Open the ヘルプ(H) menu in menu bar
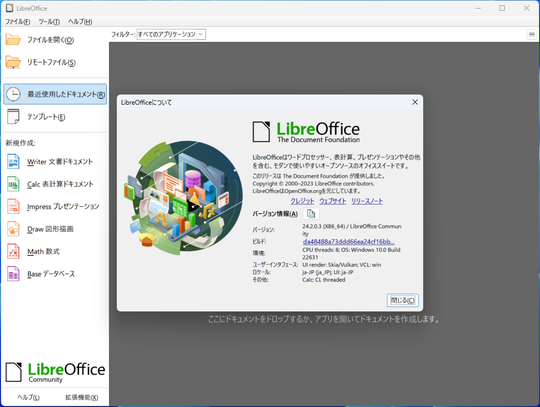This screenshot has height=407, width=540. 80,22
